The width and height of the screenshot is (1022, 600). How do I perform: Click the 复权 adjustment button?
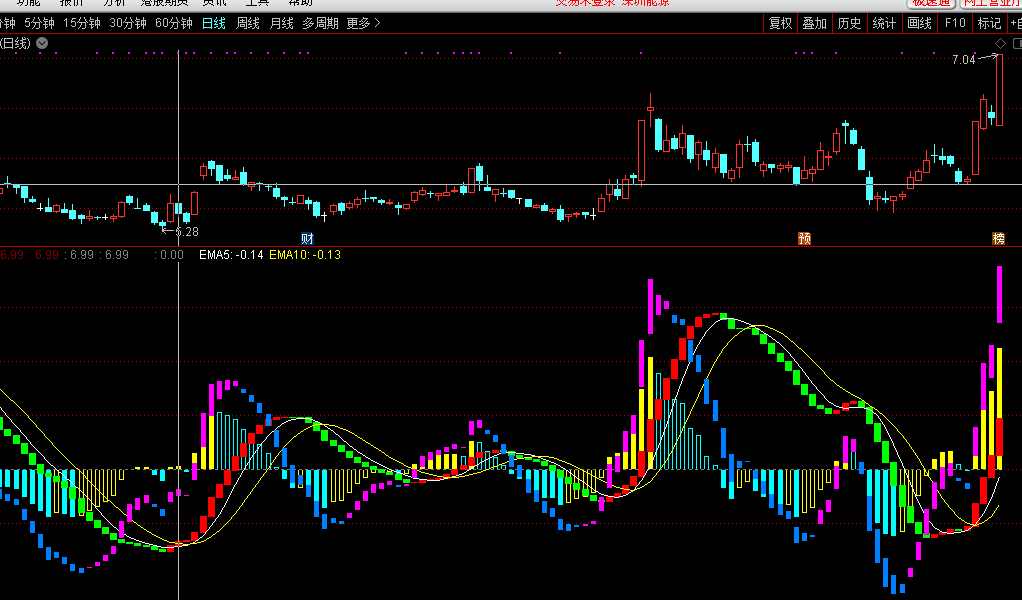(780, 23)
